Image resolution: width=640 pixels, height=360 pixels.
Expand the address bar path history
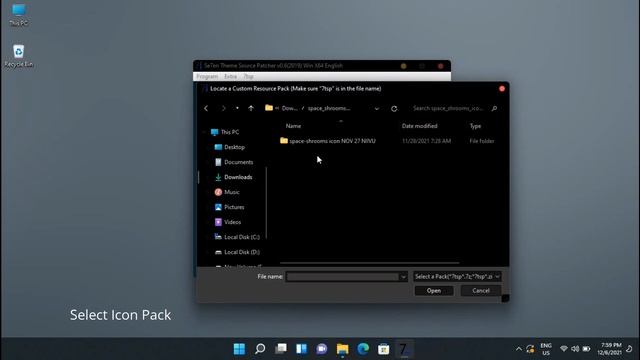click(x=377, y=109)
